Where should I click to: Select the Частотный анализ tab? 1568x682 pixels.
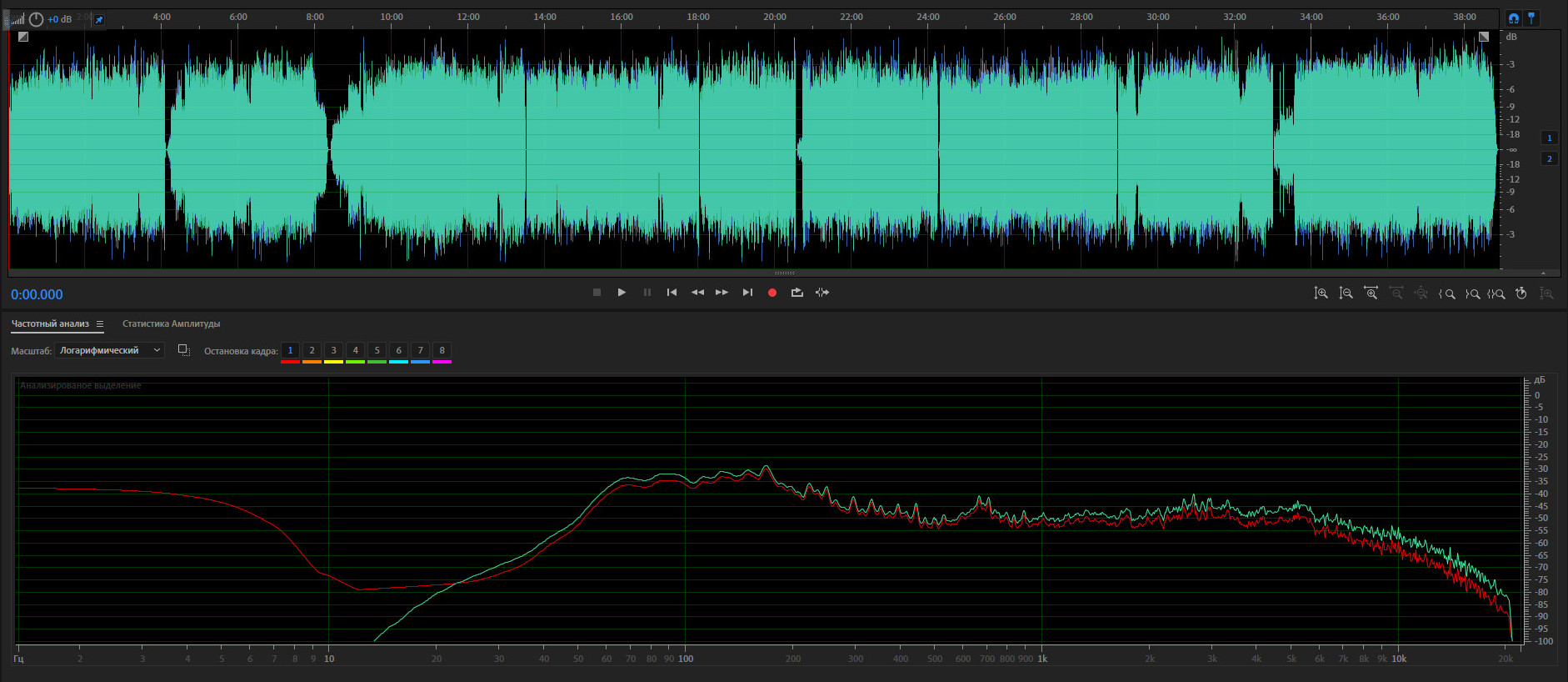[x=50, y=323]
